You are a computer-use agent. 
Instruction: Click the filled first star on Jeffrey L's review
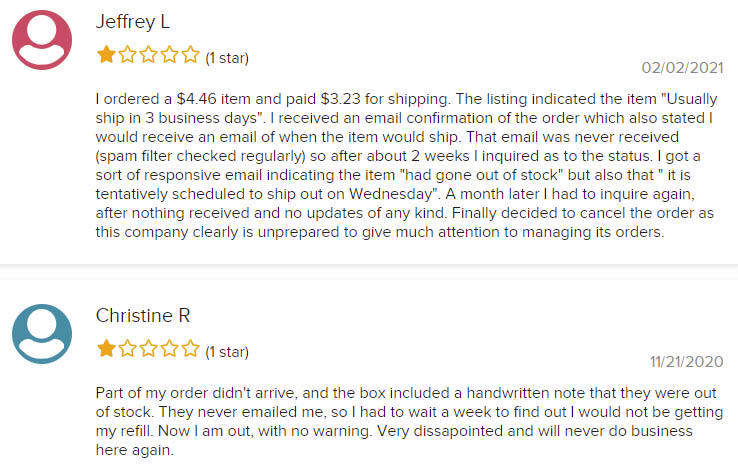[x=106, y=55]
